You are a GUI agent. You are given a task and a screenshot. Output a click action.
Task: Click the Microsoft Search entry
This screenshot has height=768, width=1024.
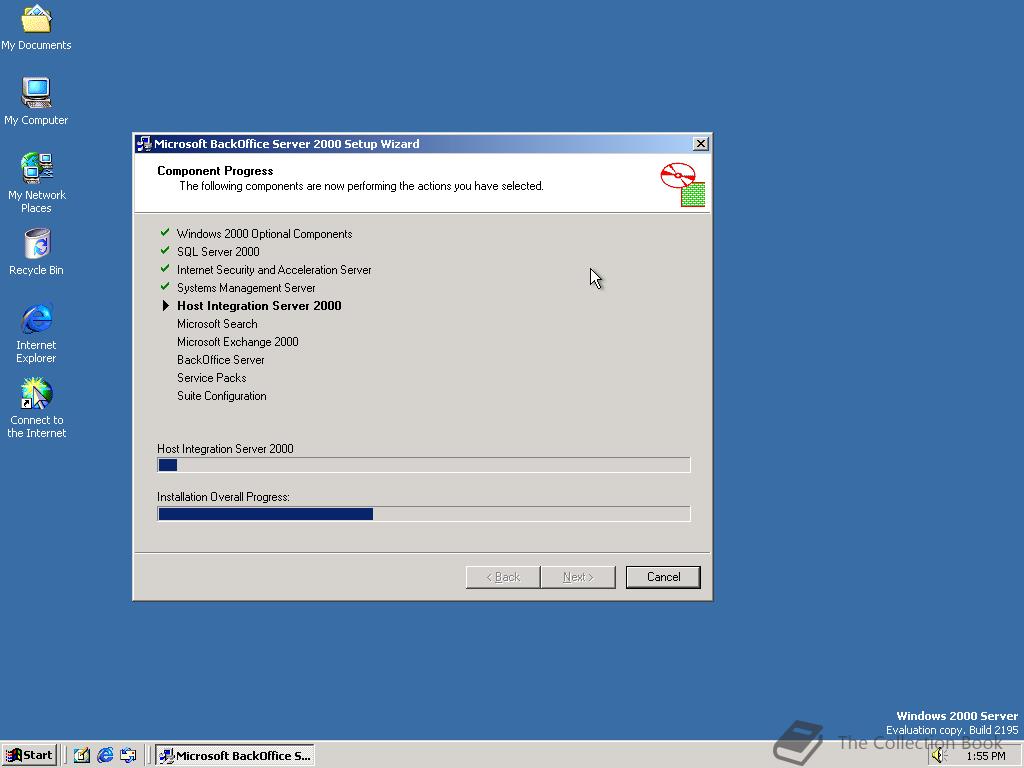(x=217, y=324)
